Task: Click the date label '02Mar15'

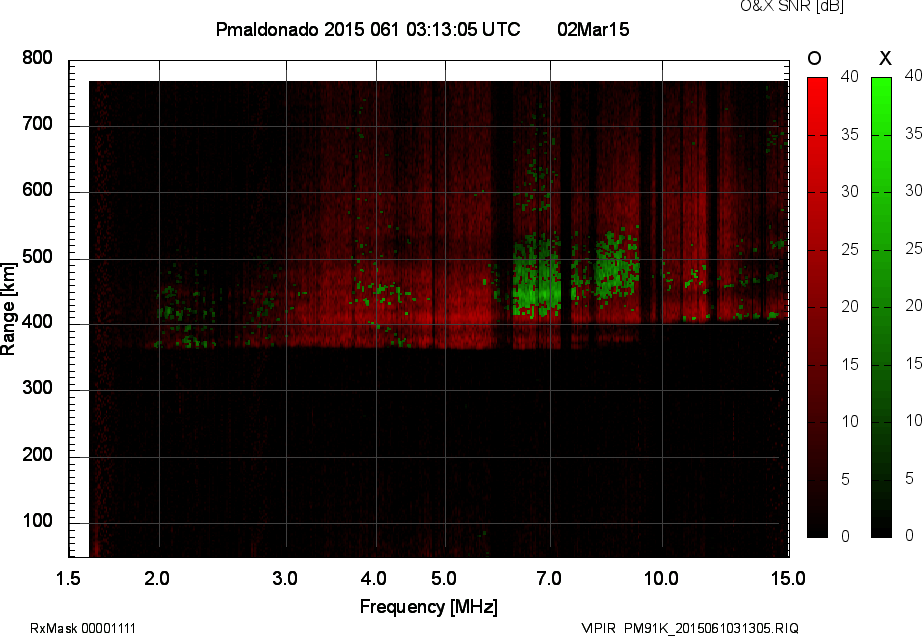Action: (x=593, y=29)
